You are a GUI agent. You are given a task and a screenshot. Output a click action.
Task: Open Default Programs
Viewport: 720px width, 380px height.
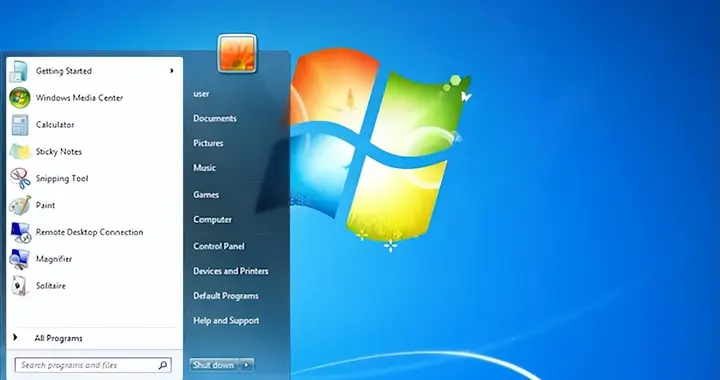[x=225, y=296]
